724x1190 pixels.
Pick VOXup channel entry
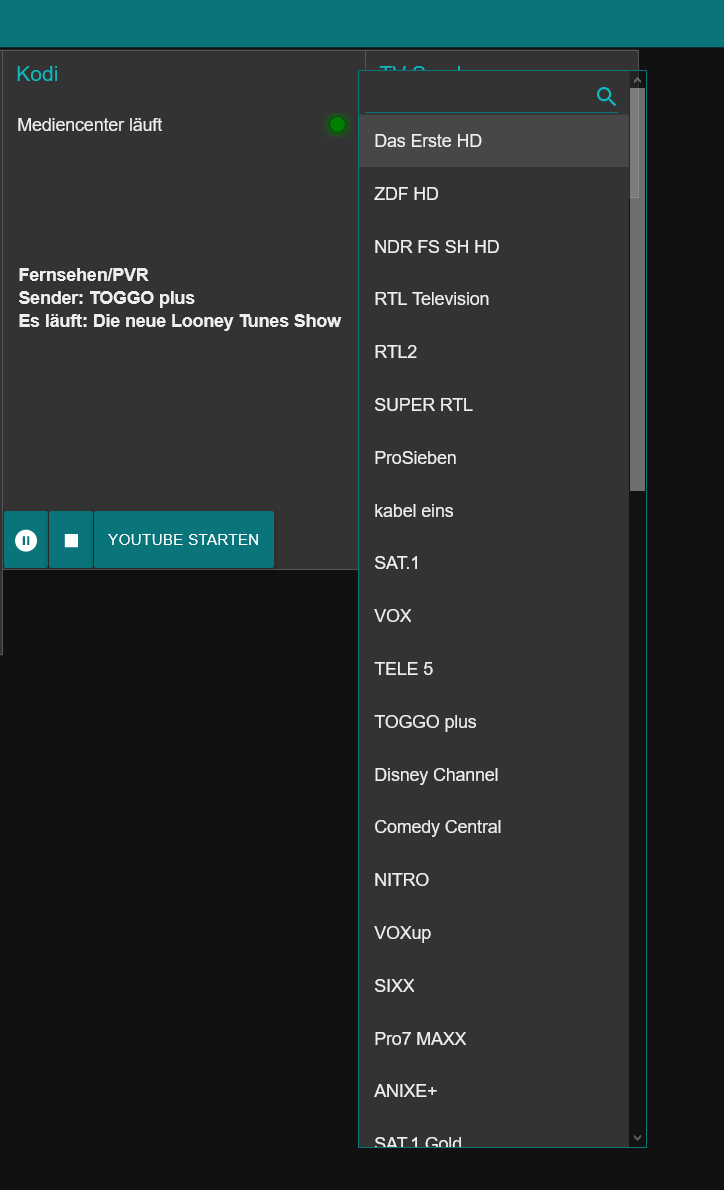494,933
